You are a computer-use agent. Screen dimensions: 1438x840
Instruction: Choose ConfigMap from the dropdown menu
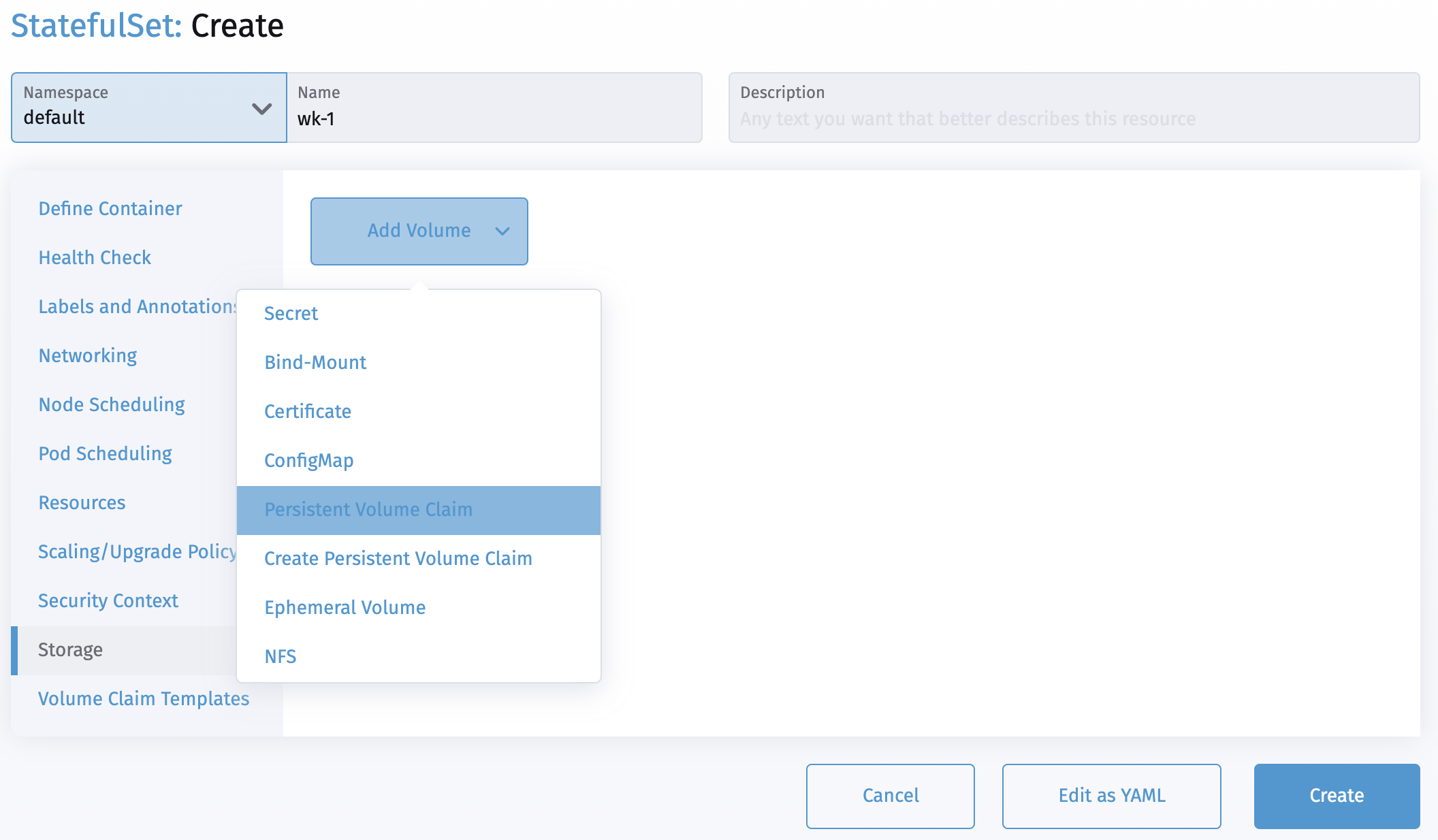pyautogui.click(x=308, y=460)
